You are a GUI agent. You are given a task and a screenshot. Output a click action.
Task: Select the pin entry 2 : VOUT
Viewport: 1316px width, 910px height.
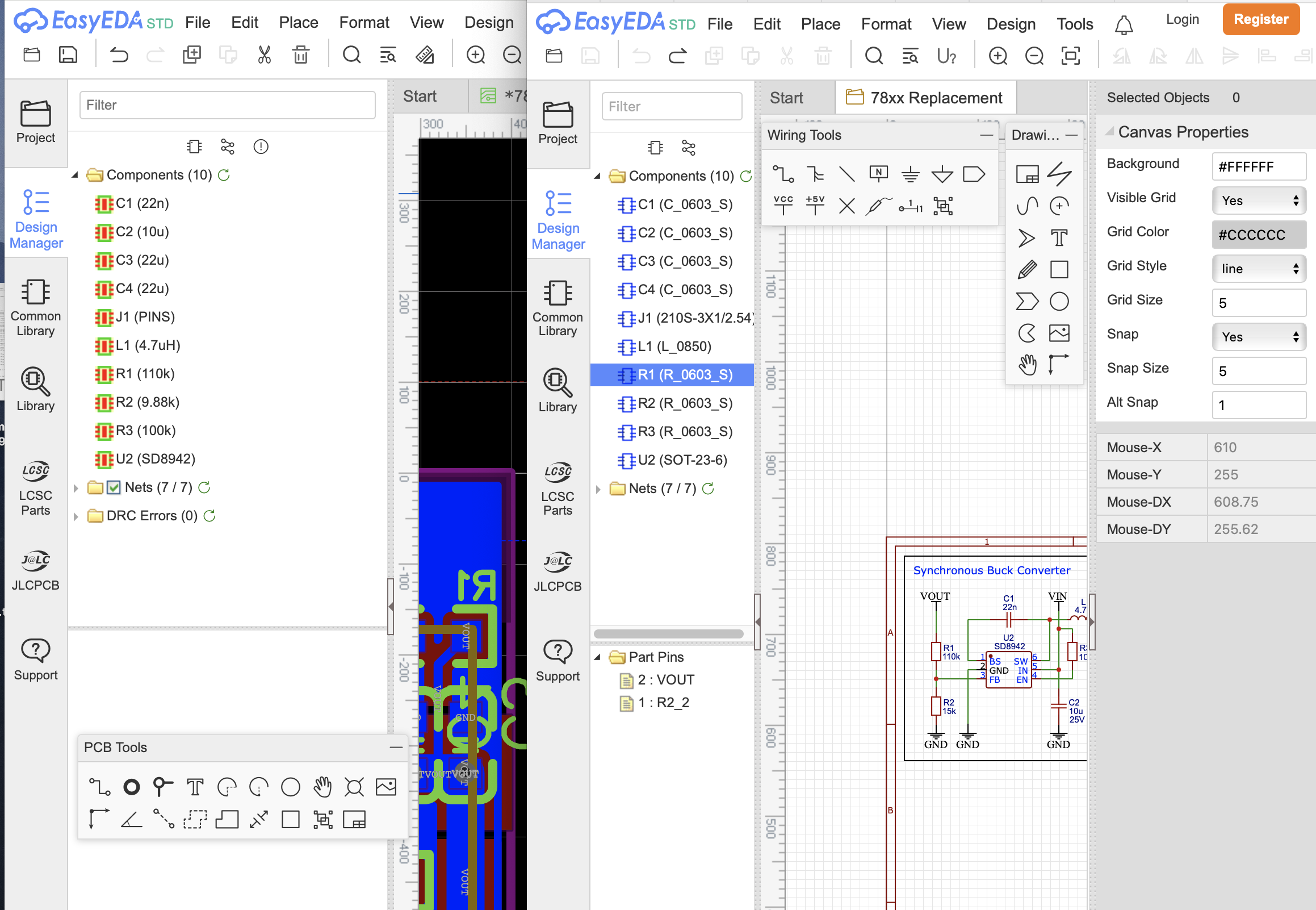tap(657, 680)
